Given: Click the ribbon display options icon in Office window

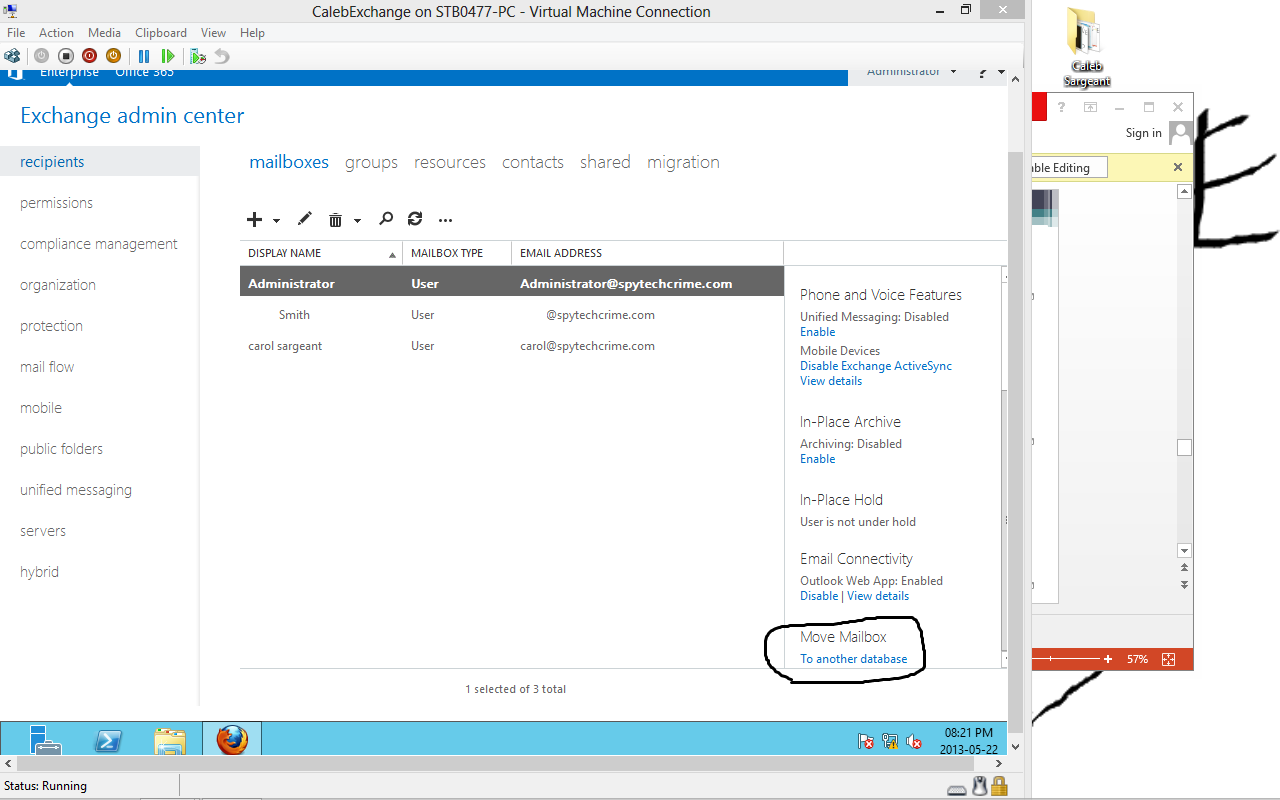Looking at the screenshot, I should tap(1091, 107).
